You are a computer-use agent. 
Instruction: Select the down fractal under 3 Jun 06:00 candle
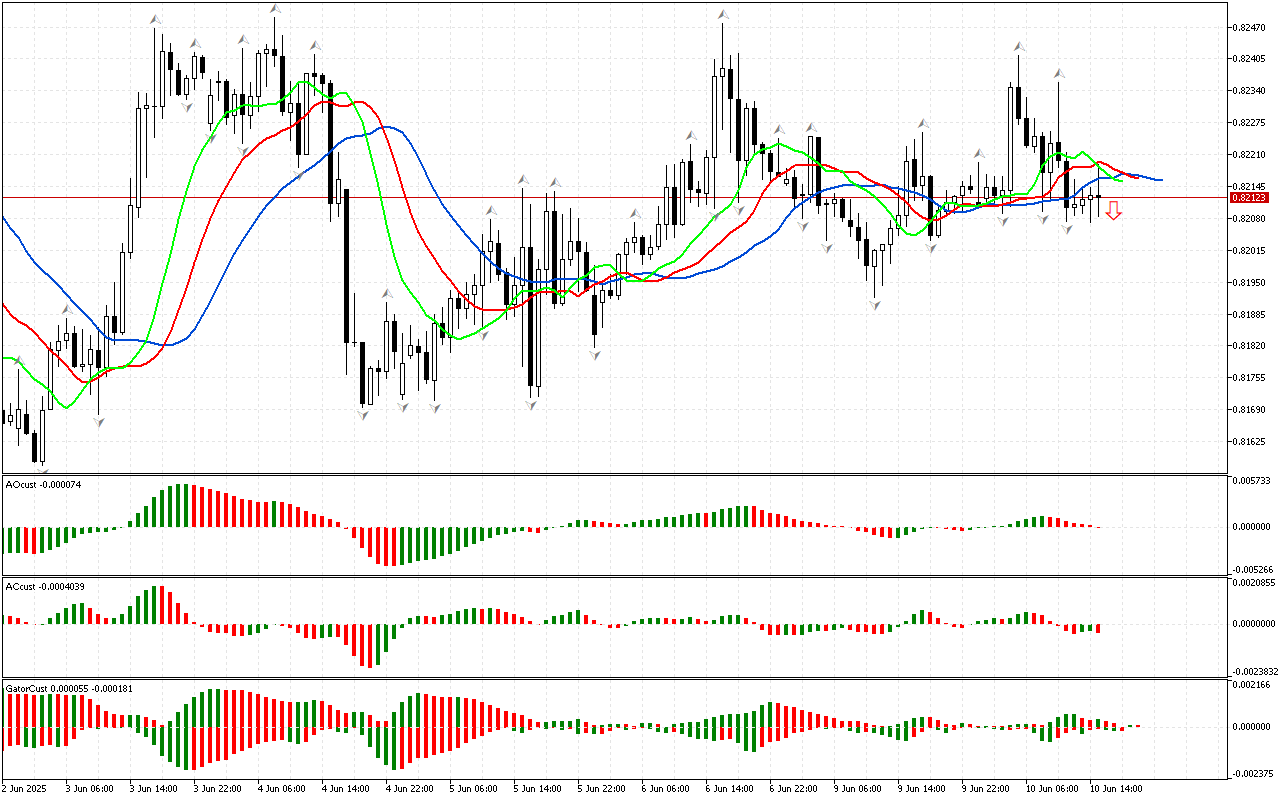coord(98,422)
